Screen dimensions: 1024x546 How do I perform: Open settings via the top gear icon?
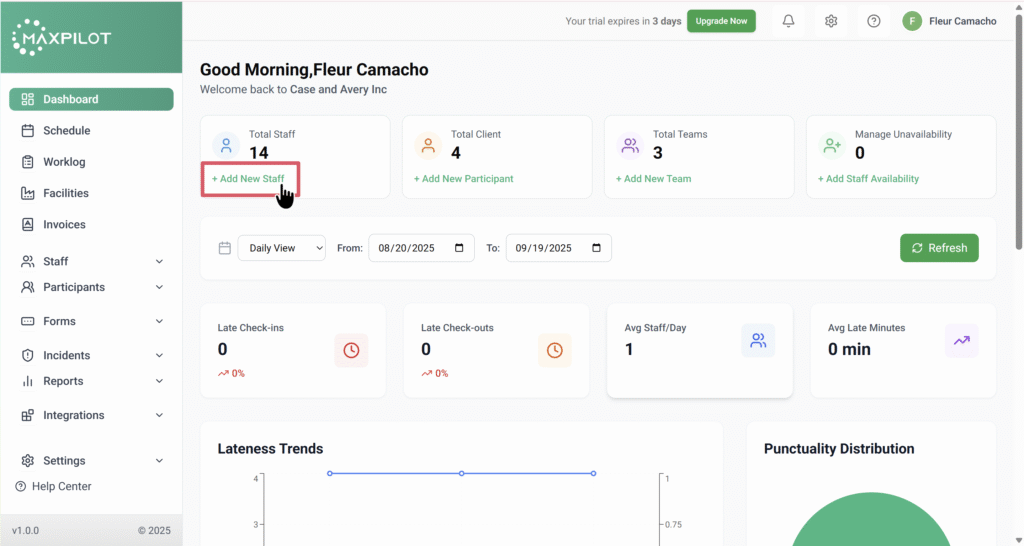(831, 21)
